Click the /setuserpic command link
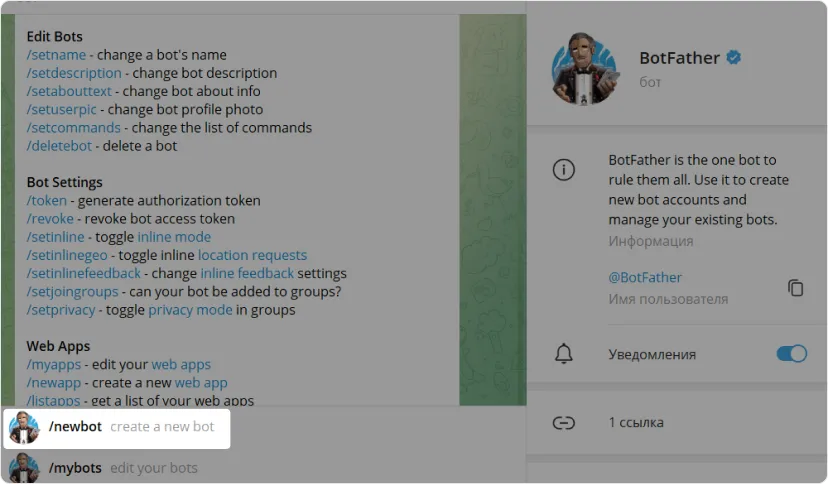This screenshot has width=828, height=484. coord(62,110)
